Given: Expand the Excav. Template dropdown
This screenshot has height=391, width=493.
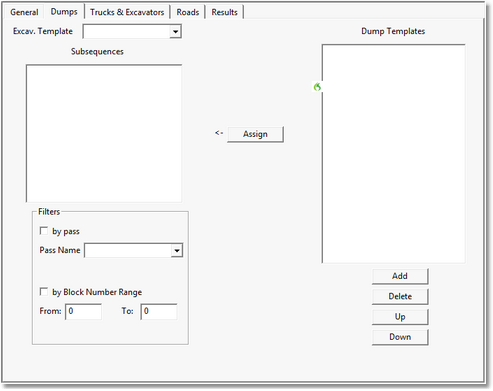Looking at the screenshot, I should point(175,32).
